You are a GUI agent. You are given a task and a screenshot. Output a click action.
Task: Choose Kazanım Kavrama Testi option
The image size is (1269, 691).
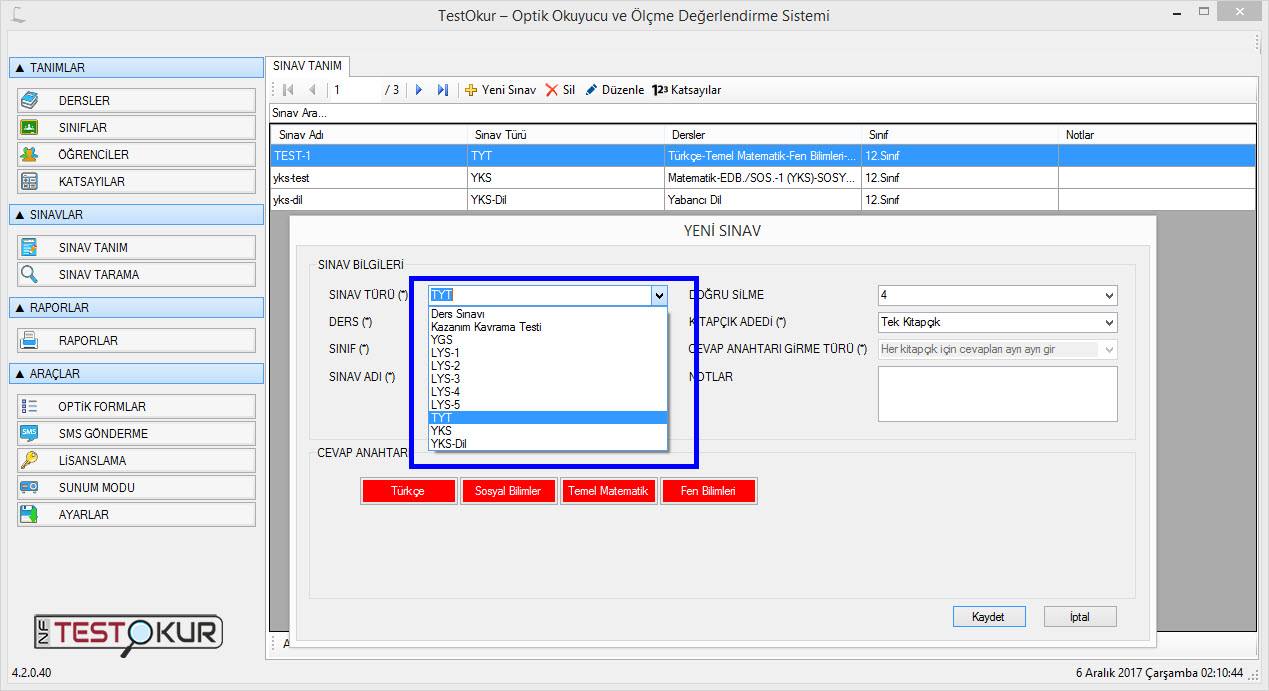pos(548,327)
